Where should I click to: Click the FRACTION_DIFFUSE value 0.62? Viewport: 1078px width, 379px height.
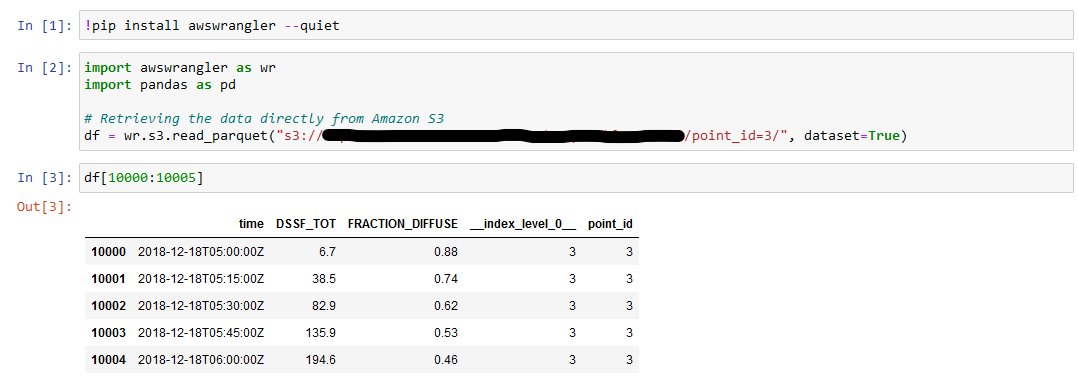pyautogui.click(x=446, y=305)
